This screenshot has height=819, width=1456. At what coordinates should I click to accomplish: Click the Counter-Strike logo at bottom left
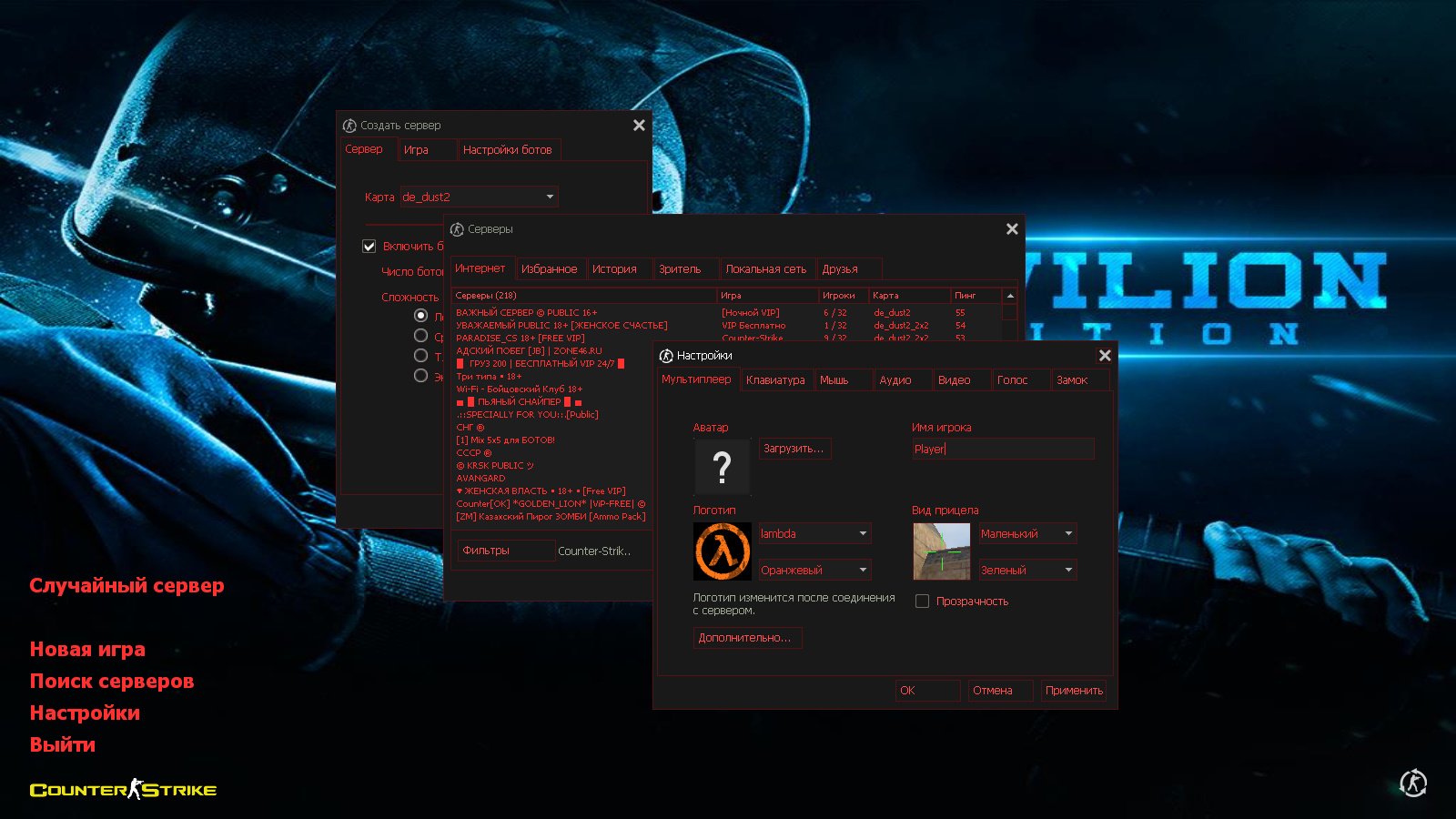tap(123, 790)
